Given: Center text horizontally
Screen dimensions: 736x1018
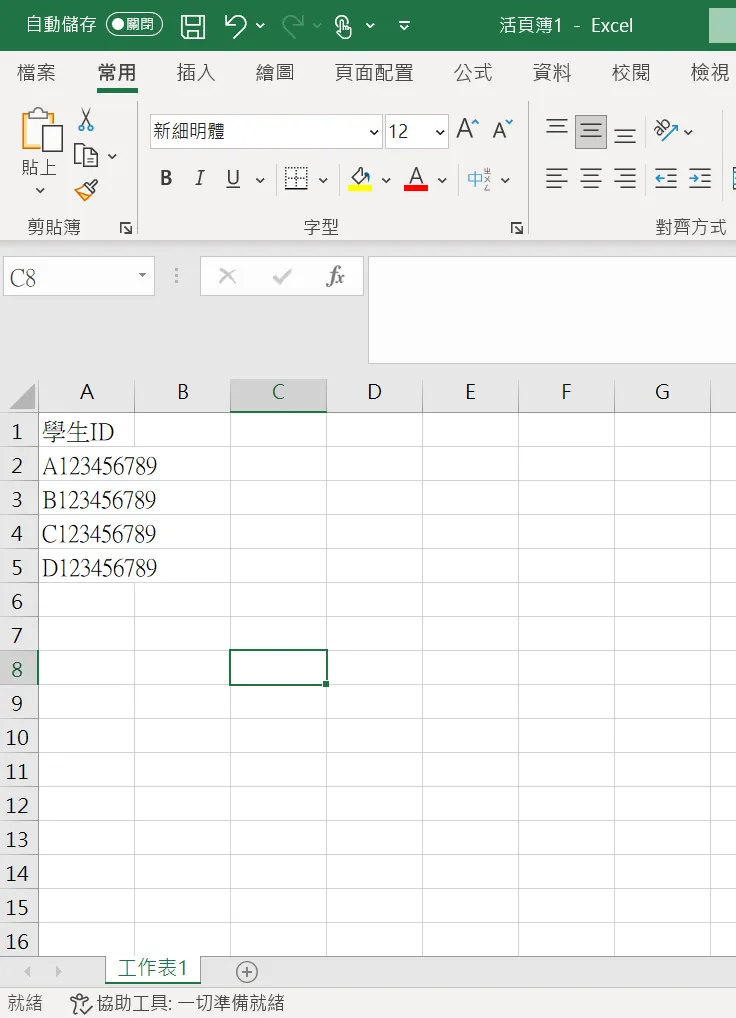Looking at the screenshot, I should pyautogui.click(x=591, y=179).
